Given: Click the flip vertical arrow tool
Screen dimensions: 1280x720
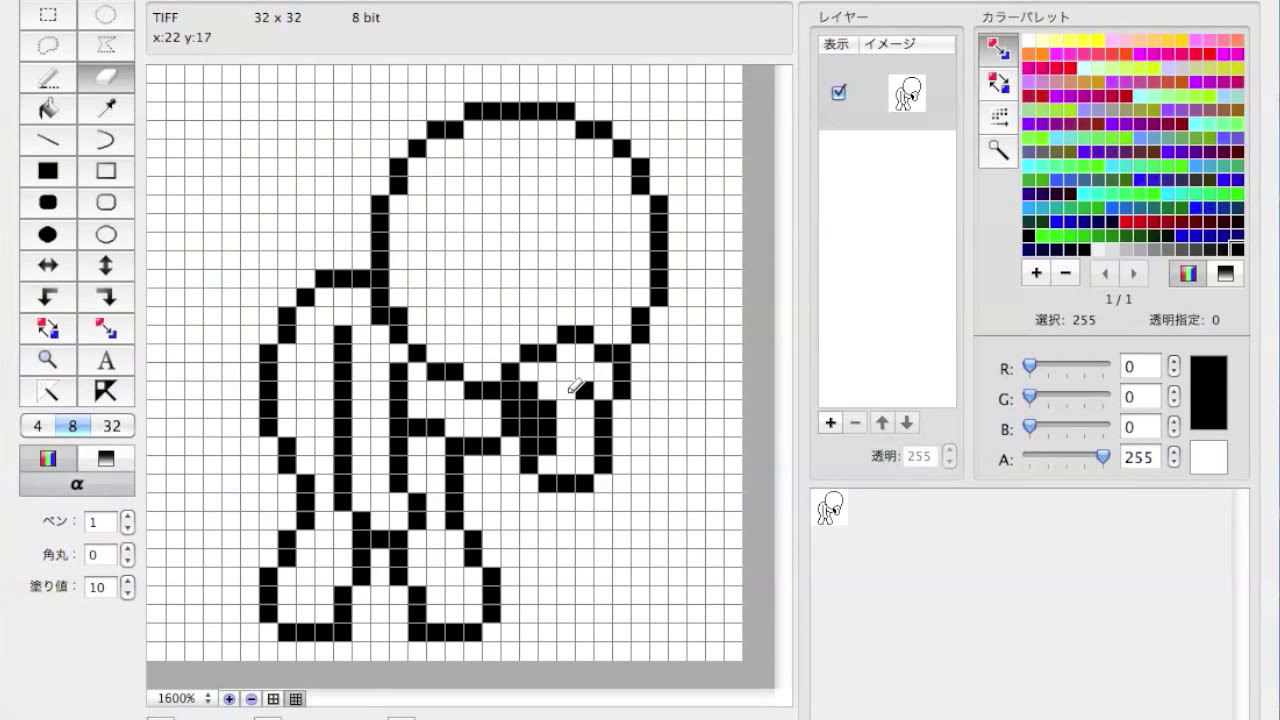Looking at the screenshot, I should pos(106,266).
